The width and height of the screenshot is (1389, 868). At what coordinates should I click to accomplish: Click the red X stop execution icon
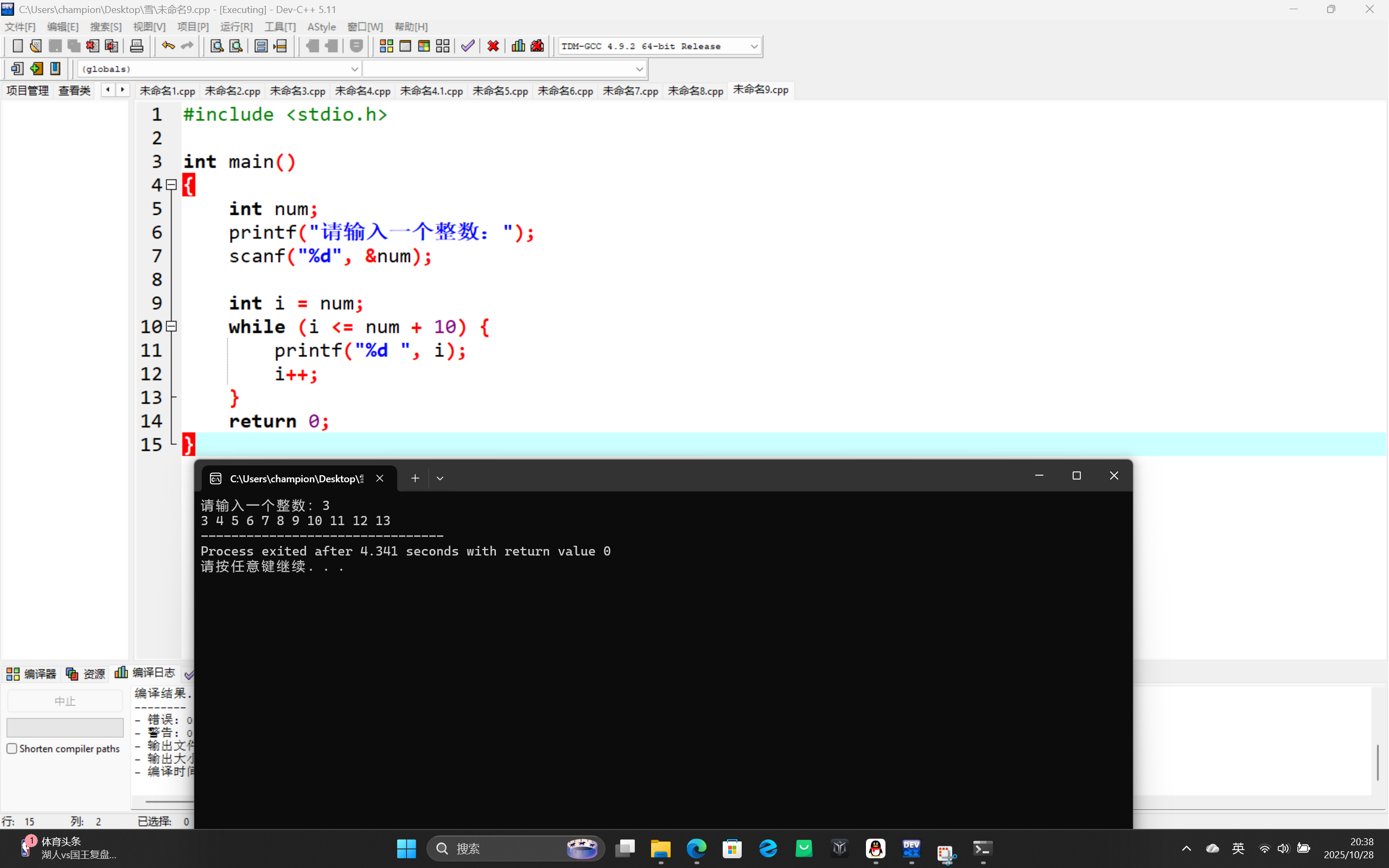(493, 46)
